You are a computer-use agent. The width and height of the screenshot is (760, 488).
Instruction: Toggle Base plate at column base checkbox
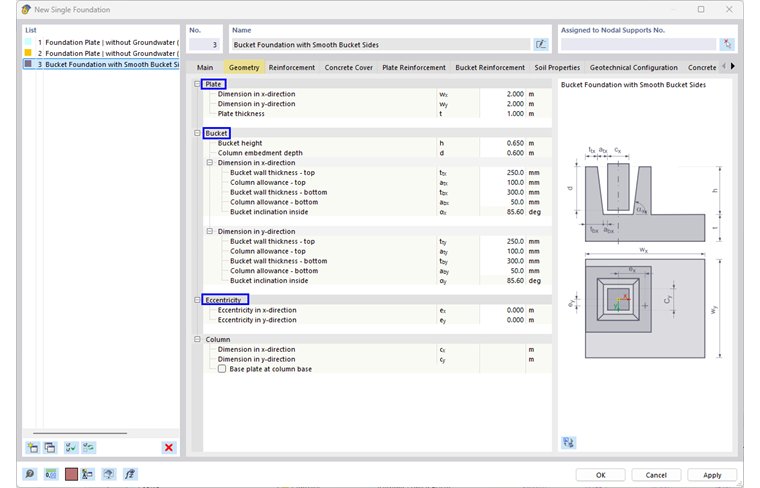coord(222,369)
